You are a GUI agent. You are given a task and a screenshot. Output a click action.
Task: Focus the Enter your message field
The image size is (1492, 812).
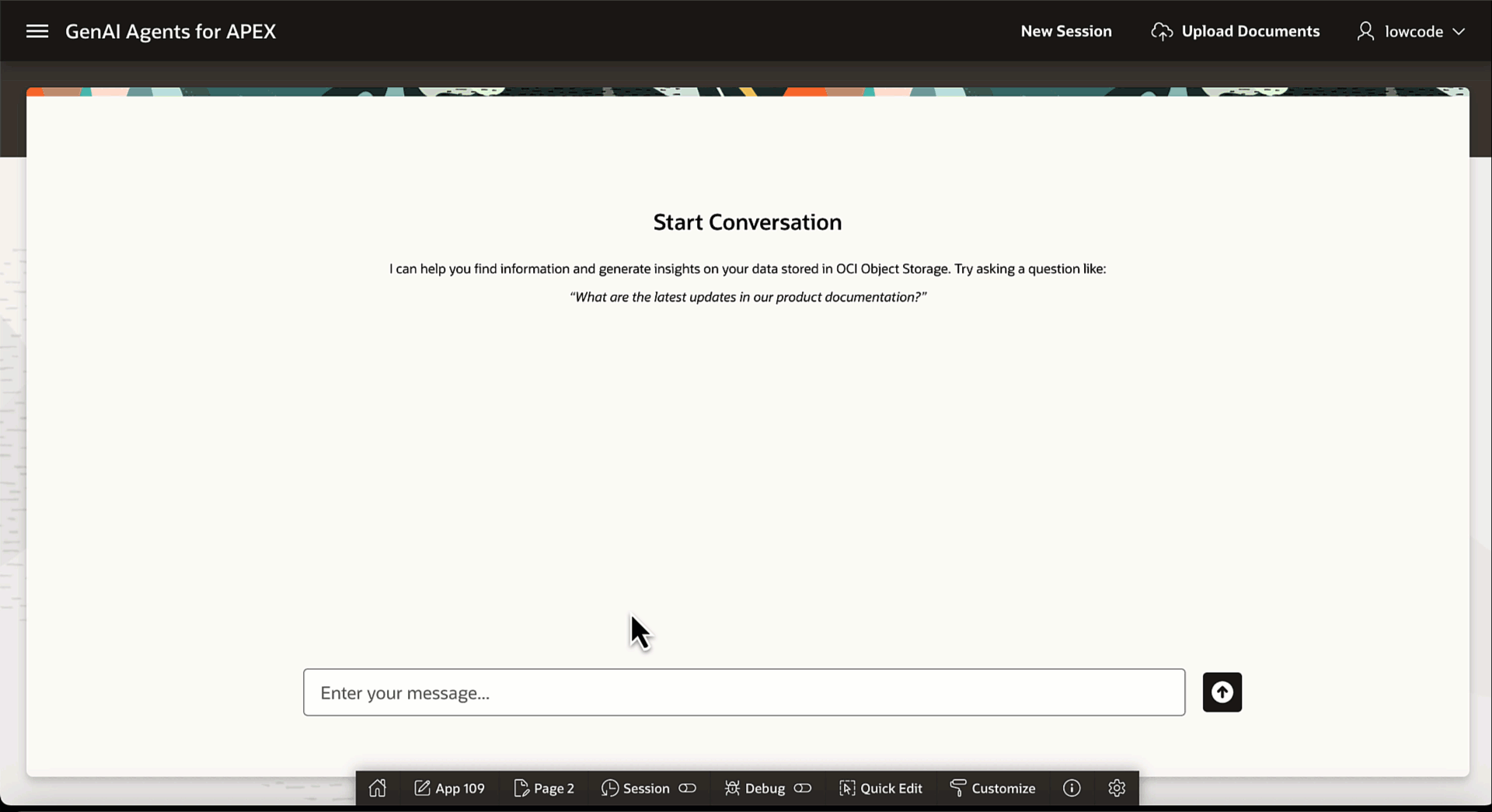[744, 692]
